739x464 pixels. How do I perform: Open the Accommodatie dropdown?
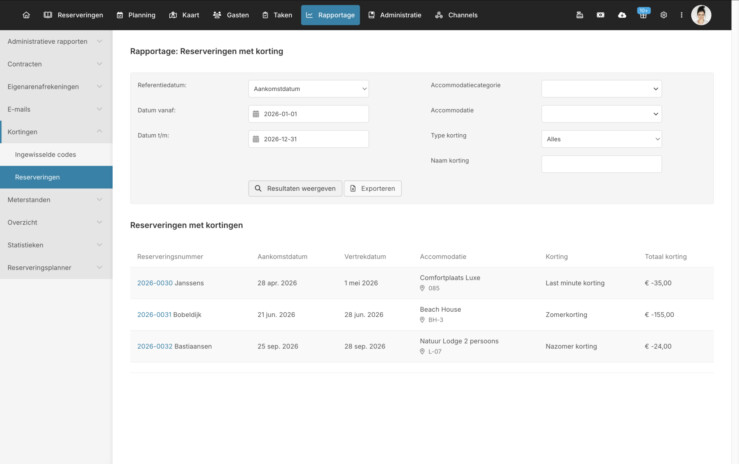pyautogui.click(x=601, y=114)
